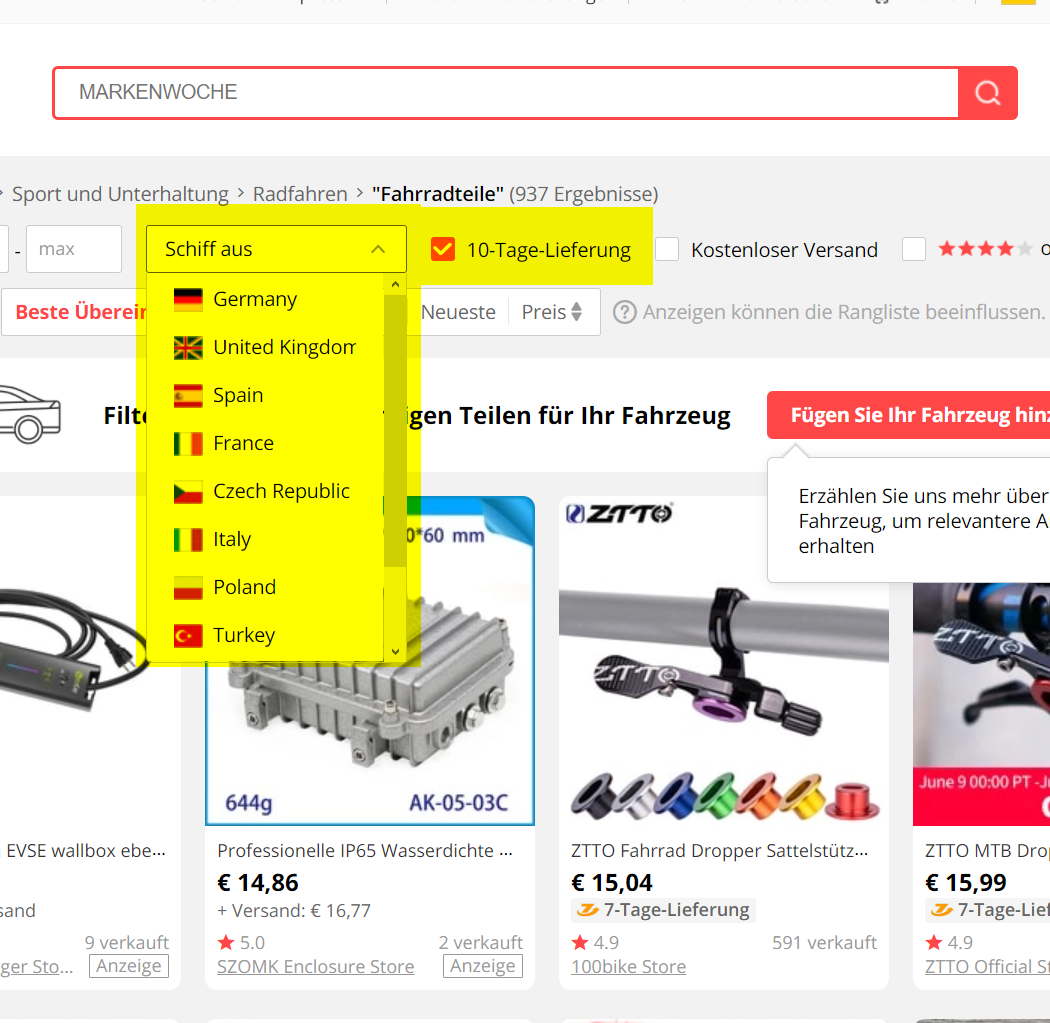Screen dimensions: 1050x1023
Task: Sort results by Neueste
Action: pyautogui.click(x=458, y=312)
